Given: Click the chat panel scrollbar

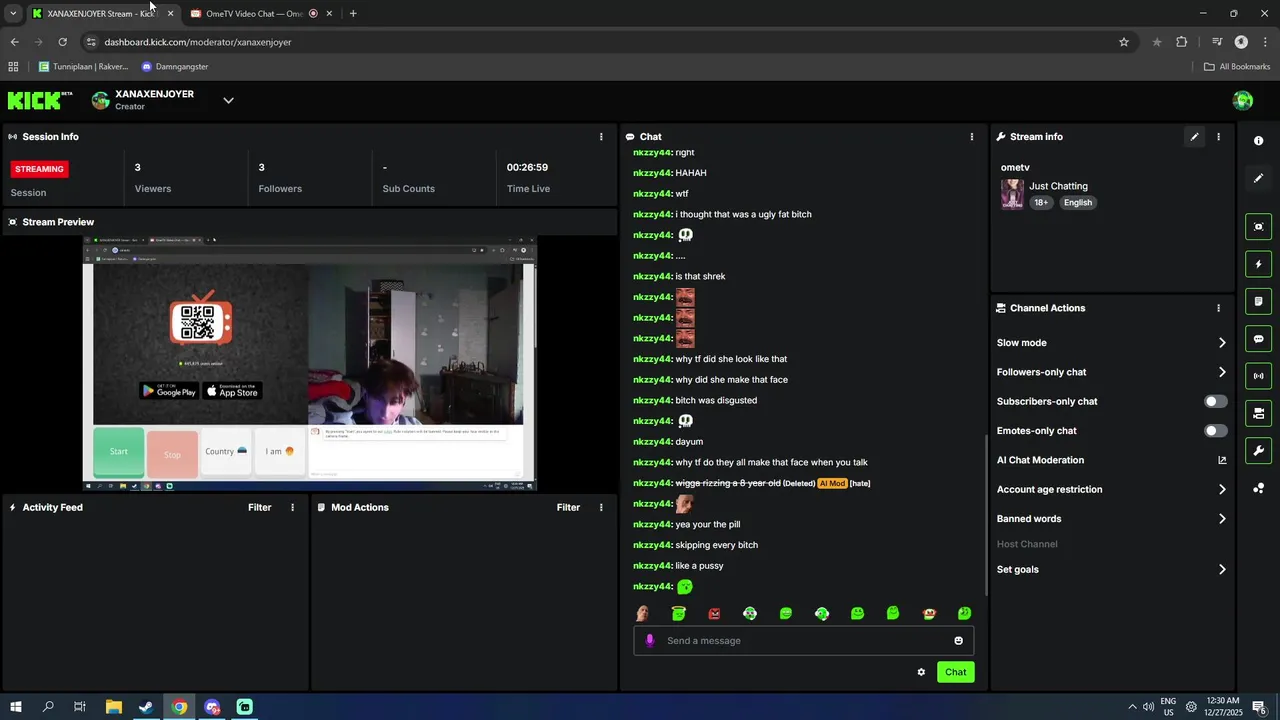Looking at the screenshot, I should pyautogui.click(x=984, y=517).
